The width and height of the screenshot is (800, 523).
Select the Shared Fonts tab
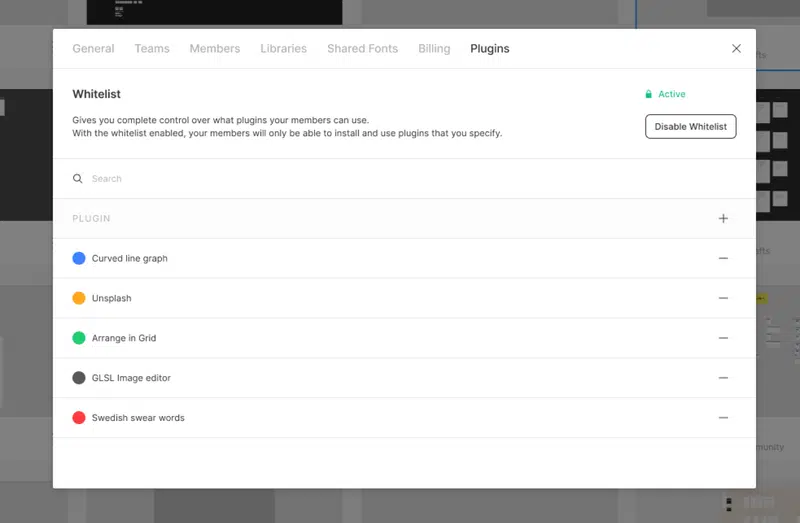(362, 48)
